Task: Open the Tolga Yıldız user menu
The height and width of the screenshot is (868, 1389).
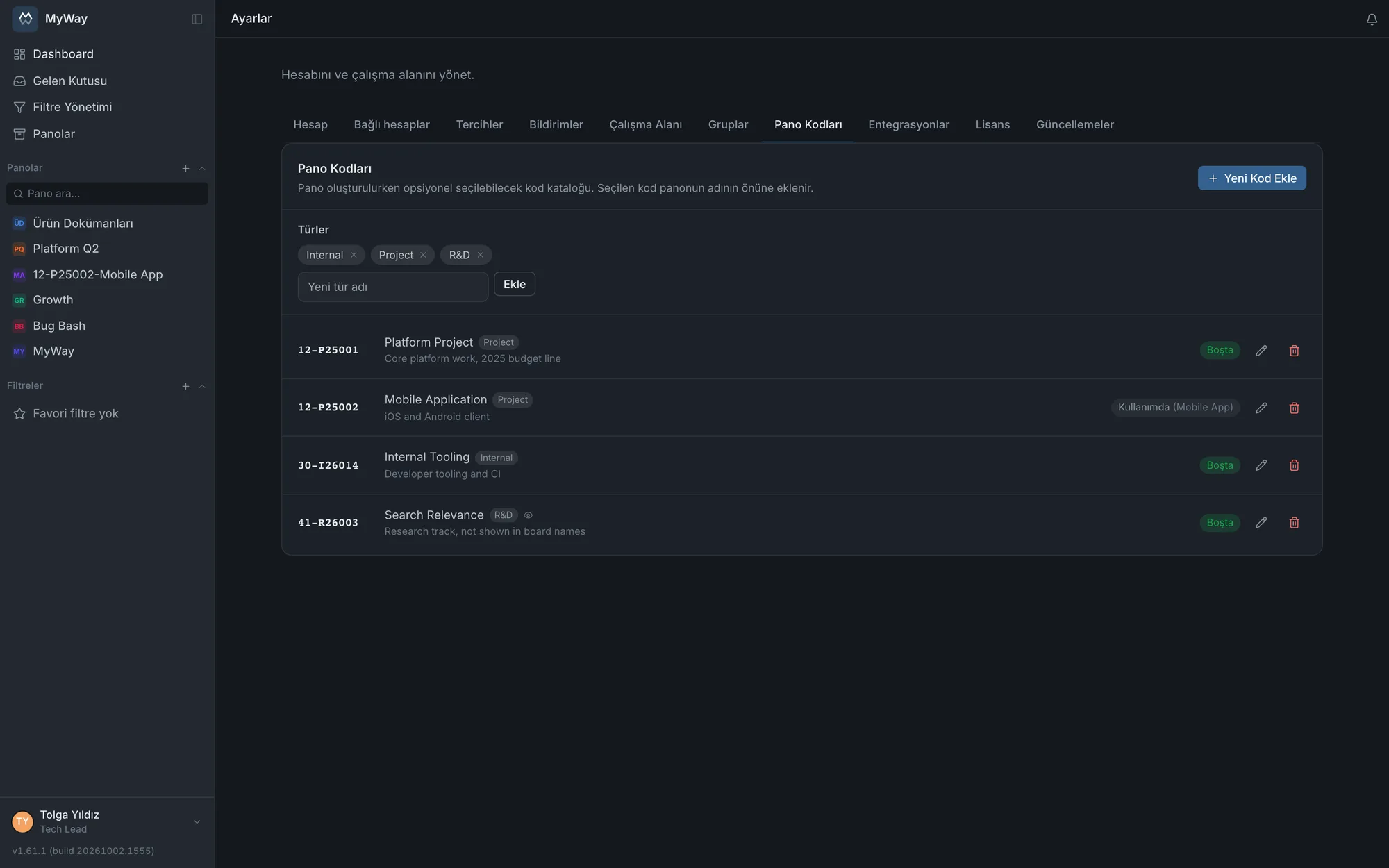Action: coord(107,821)
